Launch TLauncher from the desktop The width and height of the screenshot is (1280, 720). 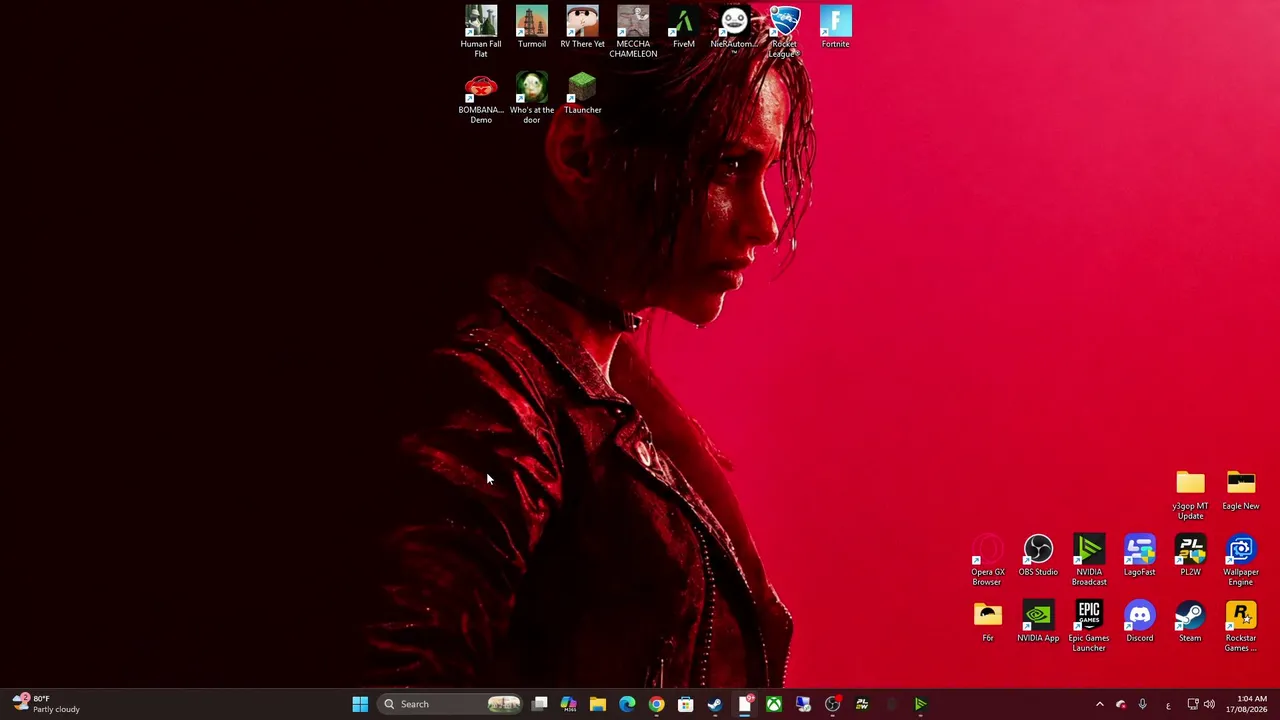(582, 93)
